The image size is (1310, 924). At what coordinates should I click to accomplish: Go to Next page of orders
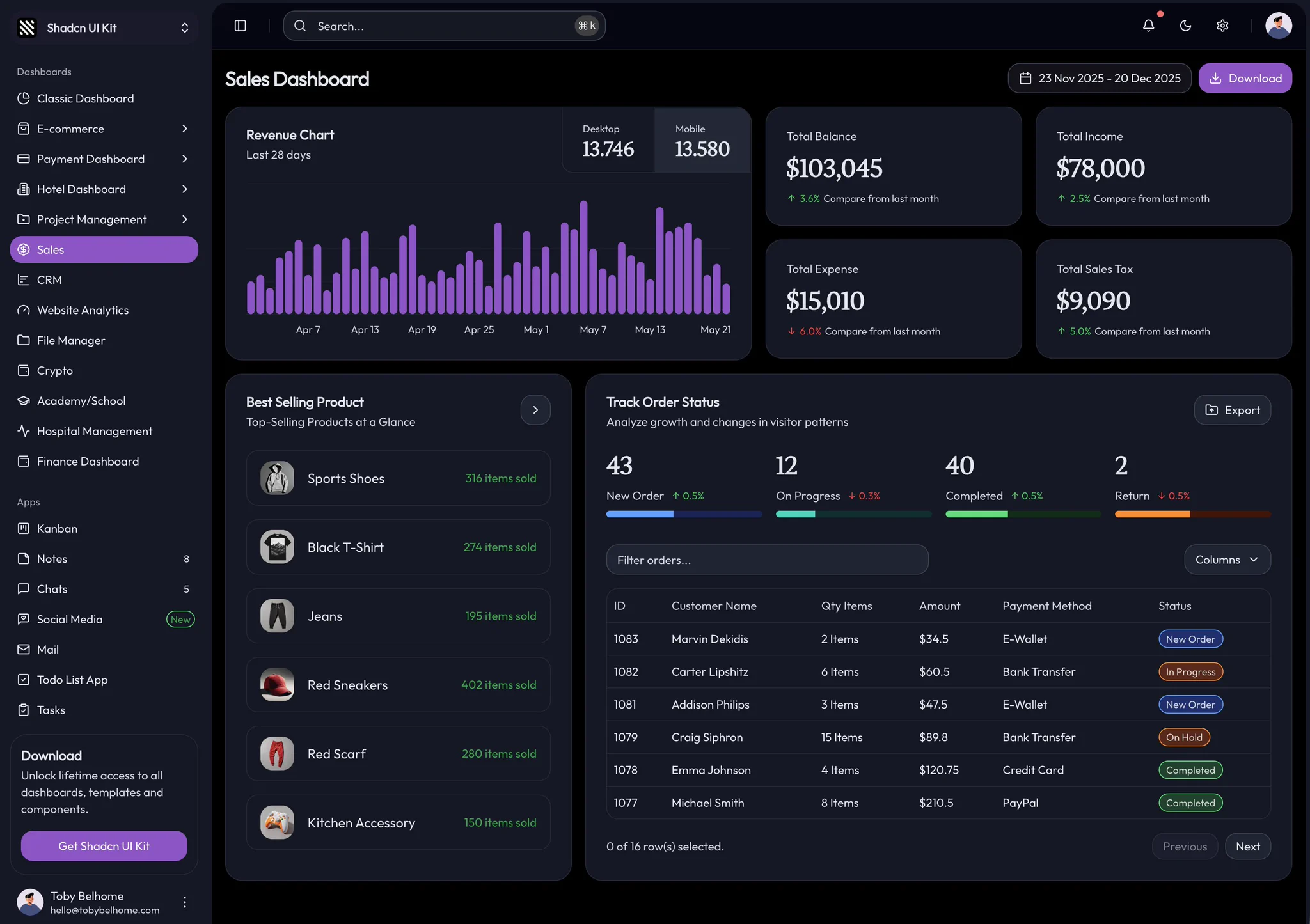pyautogui.click(x=1247, y=846)
